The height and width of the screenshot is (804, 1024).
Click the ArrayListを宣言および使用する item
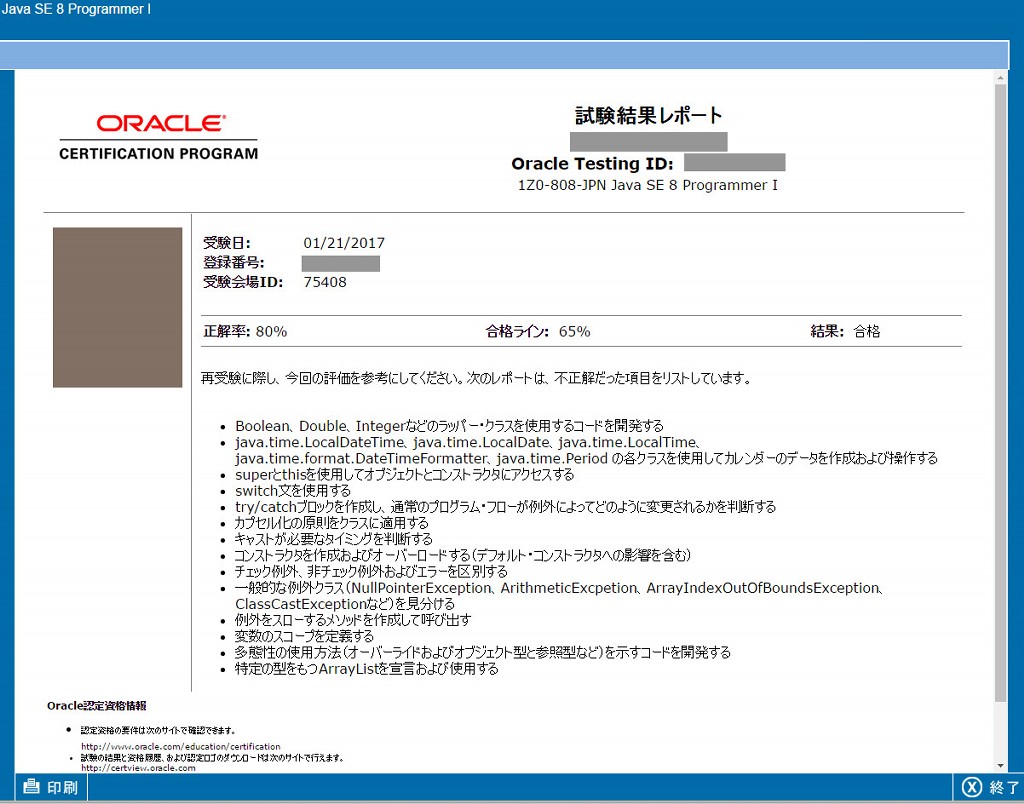click(x=367, y=669)
